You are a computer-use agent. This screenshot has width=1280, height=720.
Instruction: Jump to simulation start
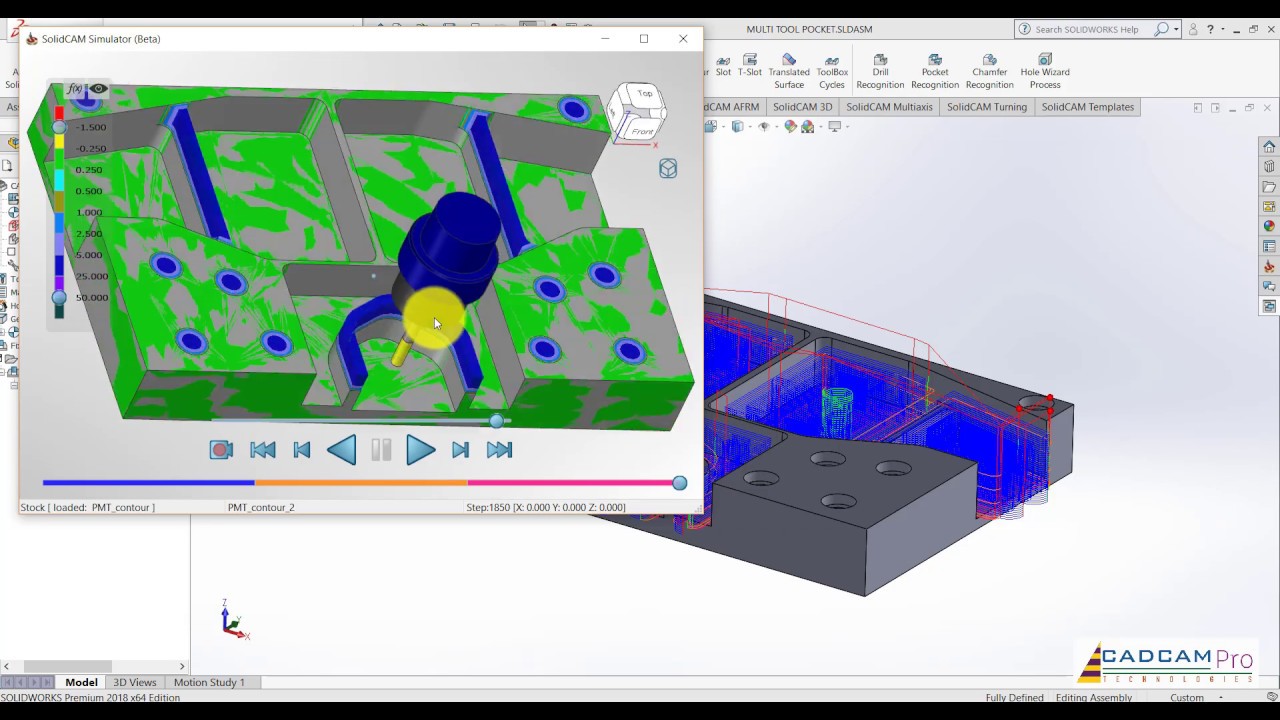[263, 450]
